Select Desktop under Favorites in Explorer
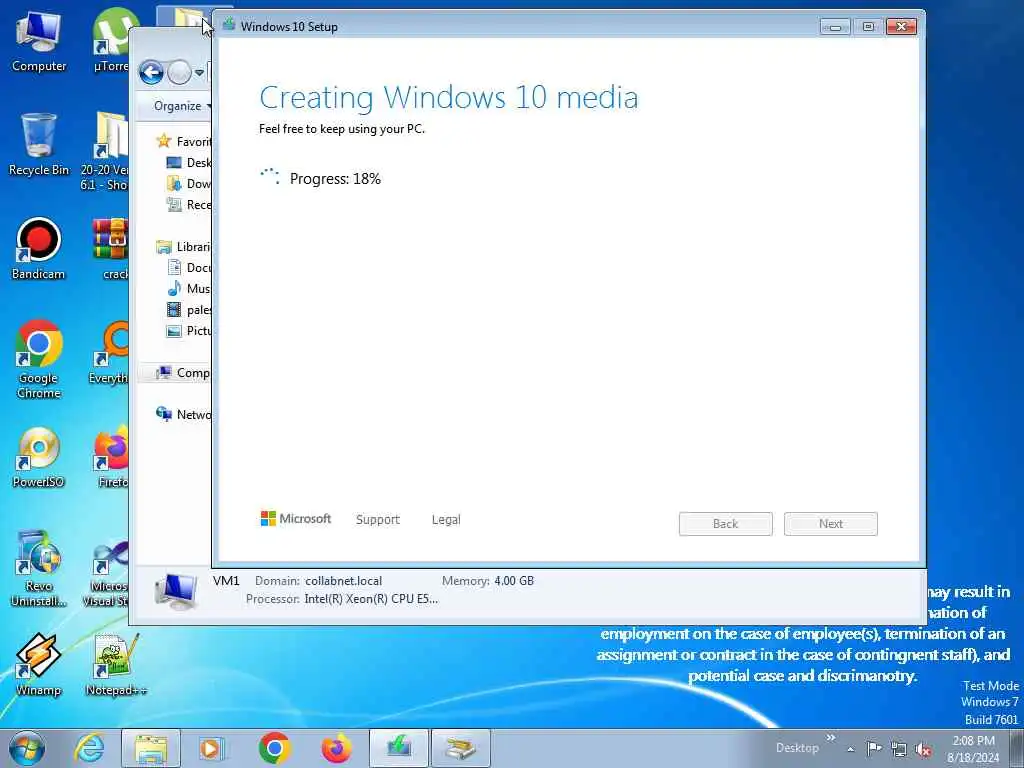The width and height of the screenshot is (1024, 768). (189, 163)
